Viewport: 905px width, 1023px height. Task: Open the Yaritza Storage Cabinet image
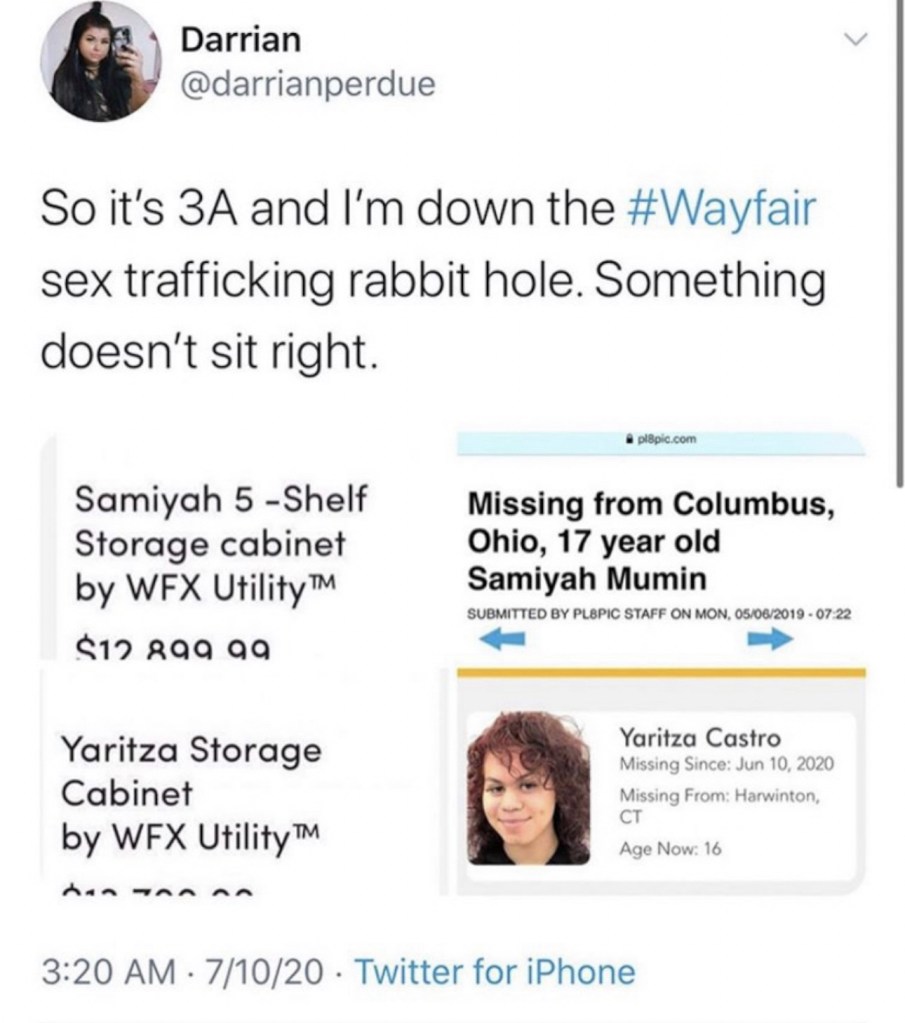click(x=244, y=783)
